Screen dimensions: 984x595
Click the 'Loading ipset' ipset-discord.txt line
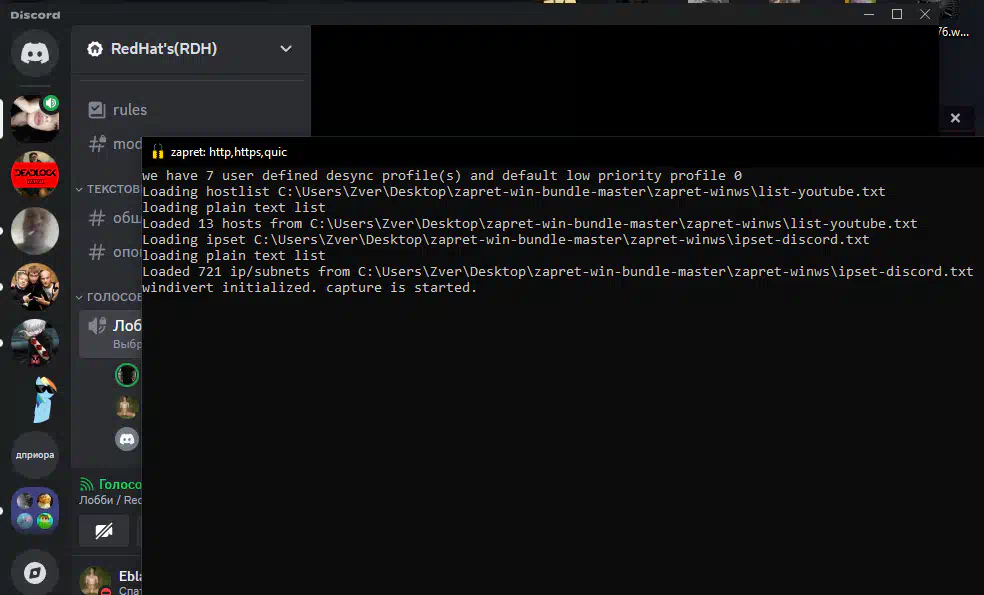click(506, 240)
